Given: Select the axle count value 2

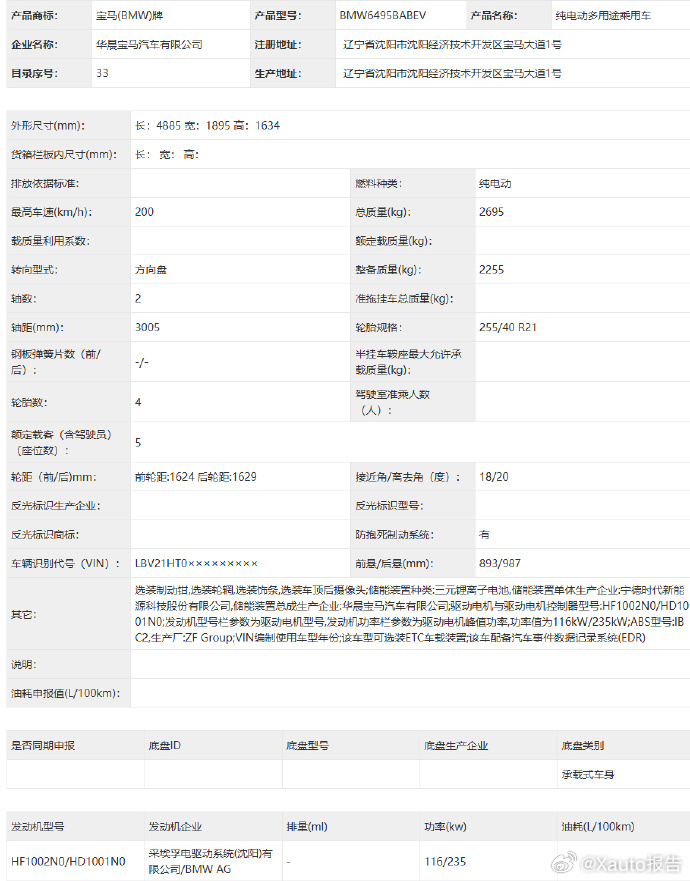Looking at the screenshot, I should pos(138,298).
